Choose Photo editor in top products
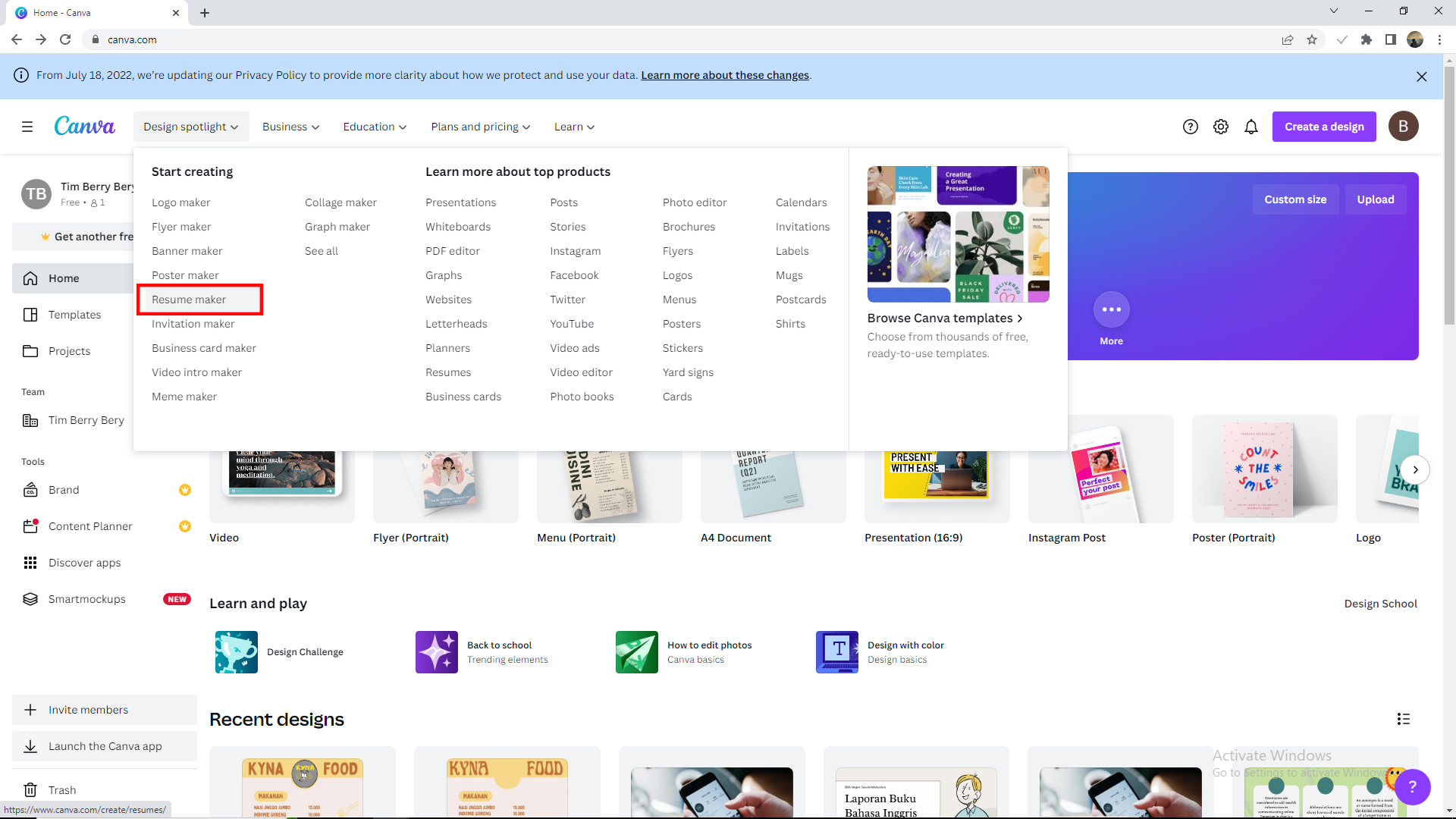The height and width of the screenshot is (819, 1456). pyautogui.click(x=695, y=202)
